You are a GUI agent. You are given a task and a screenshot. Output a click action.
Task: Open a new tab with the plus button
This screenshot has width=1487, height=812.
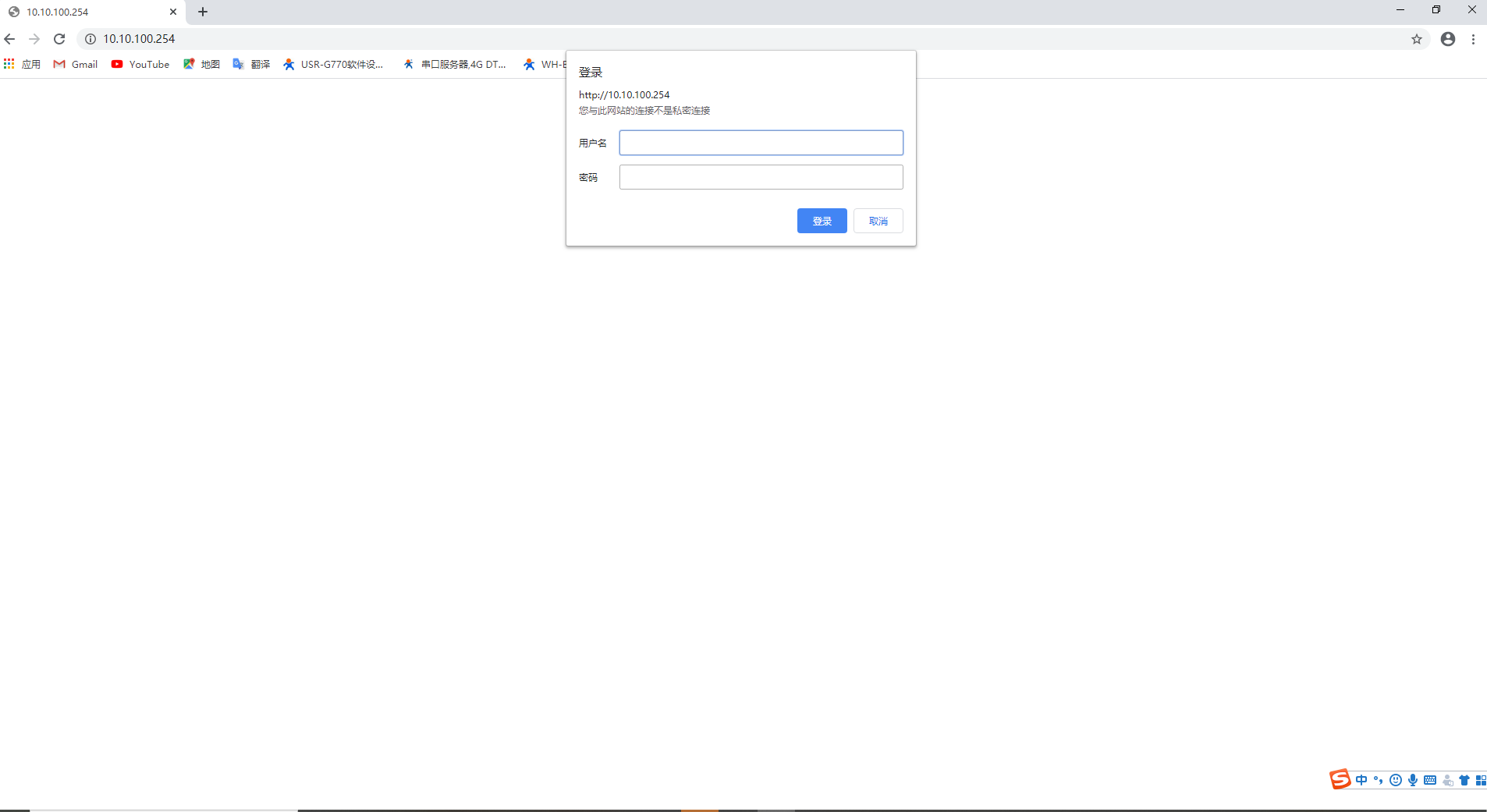203,12
